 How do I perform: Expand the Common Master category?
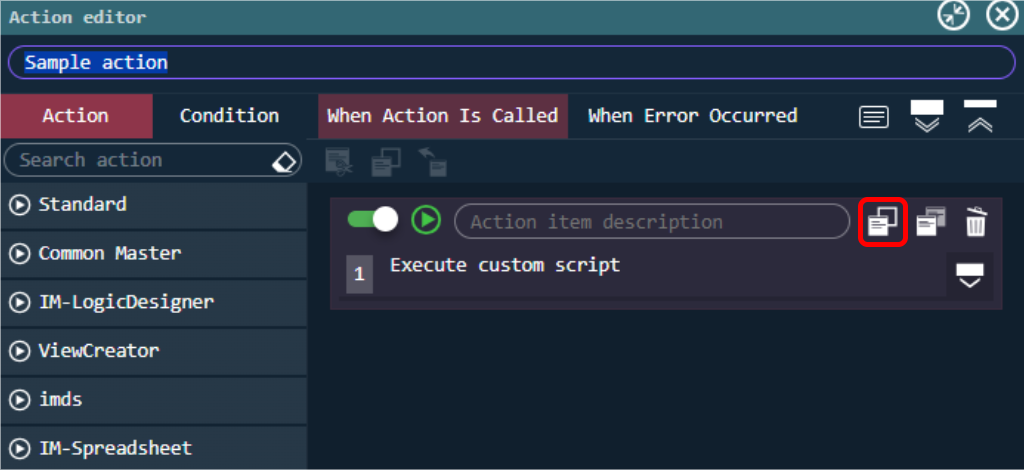[x=19, y=254]
